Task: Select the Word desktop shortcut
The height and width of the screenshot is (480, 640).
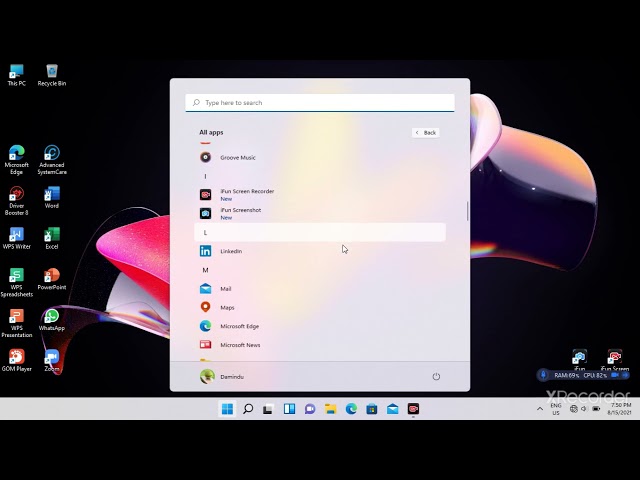Action: [52, 198]
